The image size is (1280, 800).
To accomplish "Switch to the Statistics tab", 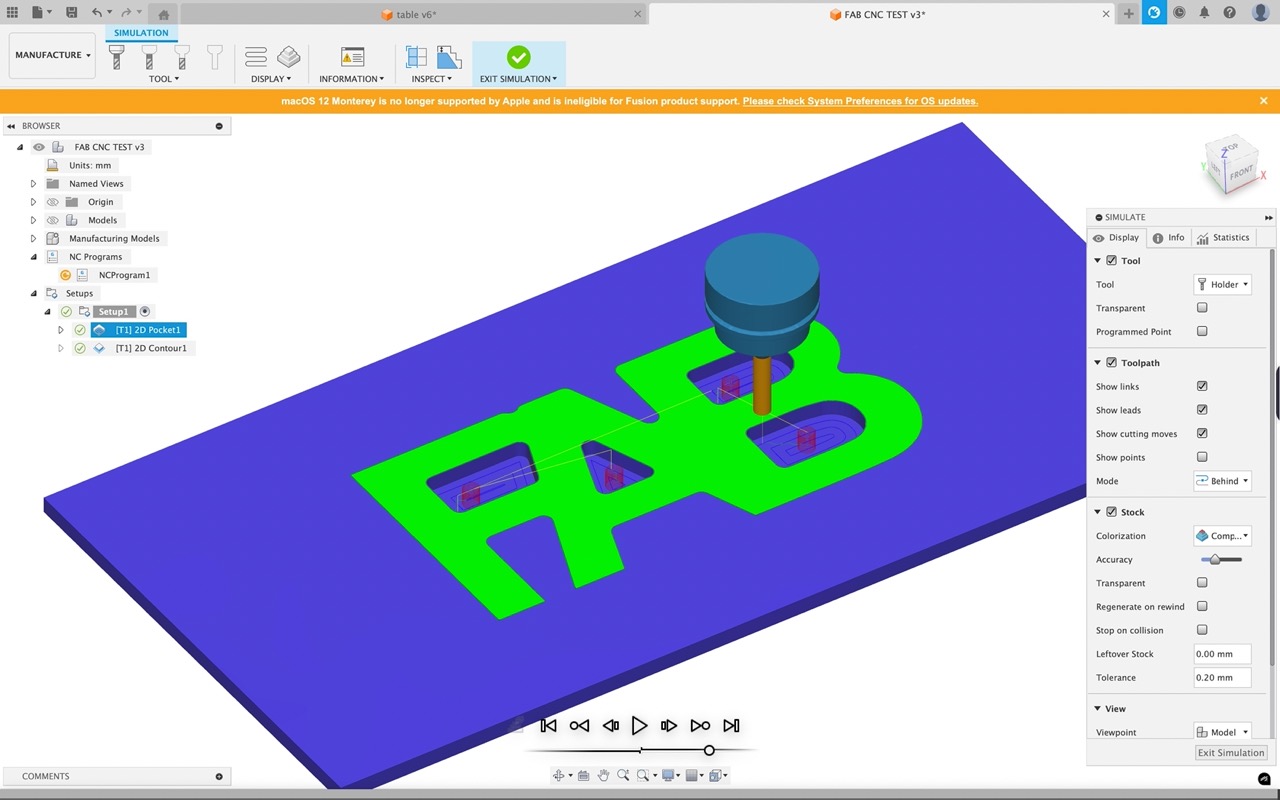I will (x=1223, y=238).
